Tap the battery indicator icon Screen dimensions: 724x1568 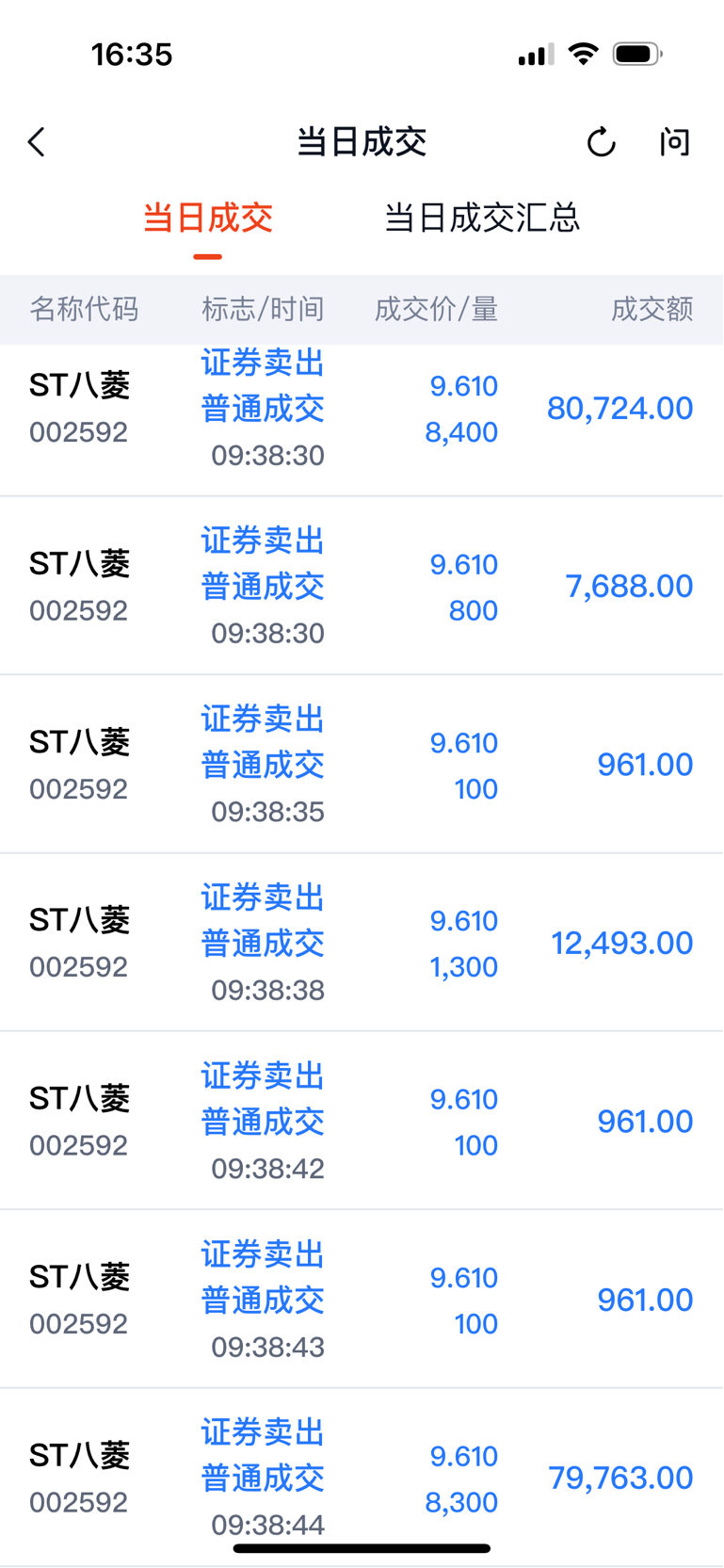(x=637, y=54)
